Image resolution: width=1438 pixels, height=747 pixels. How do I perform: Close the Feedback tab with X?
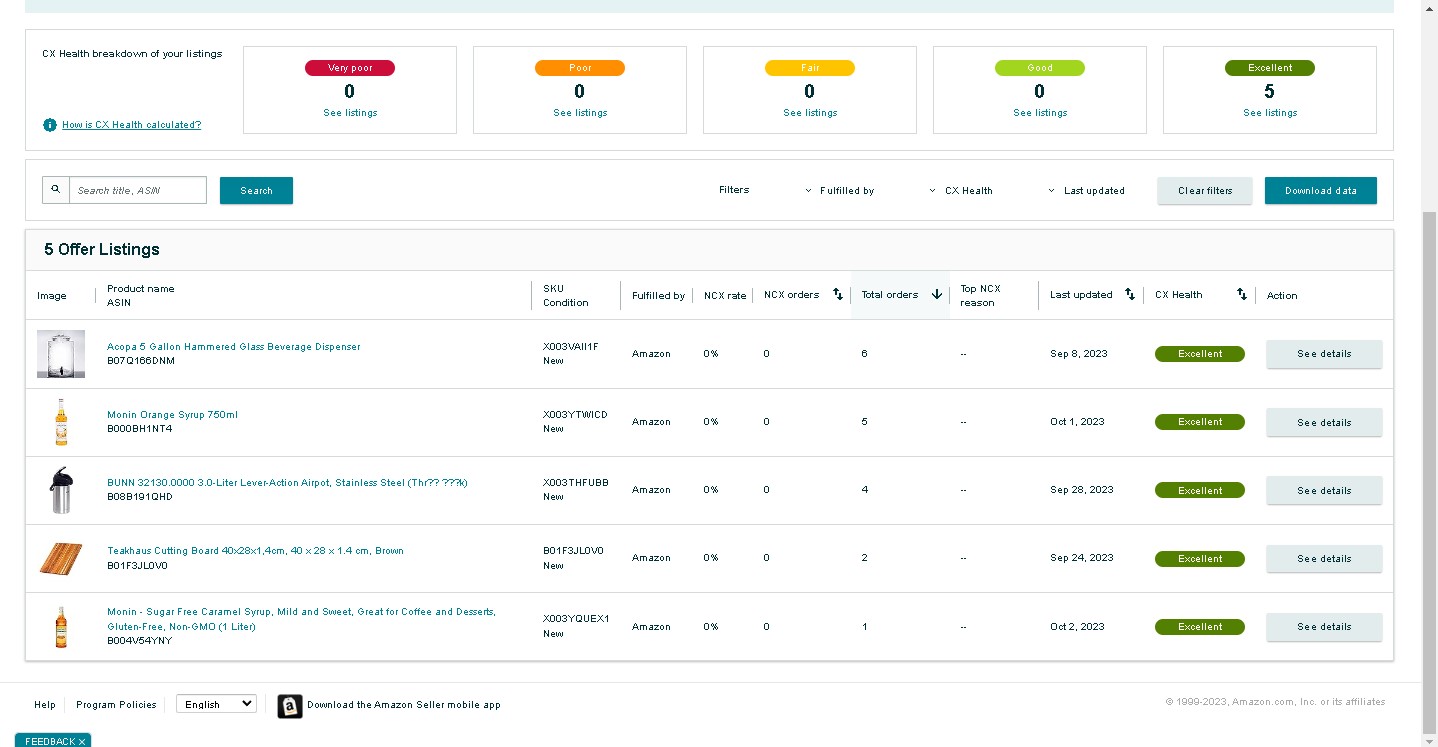[82, 742]
